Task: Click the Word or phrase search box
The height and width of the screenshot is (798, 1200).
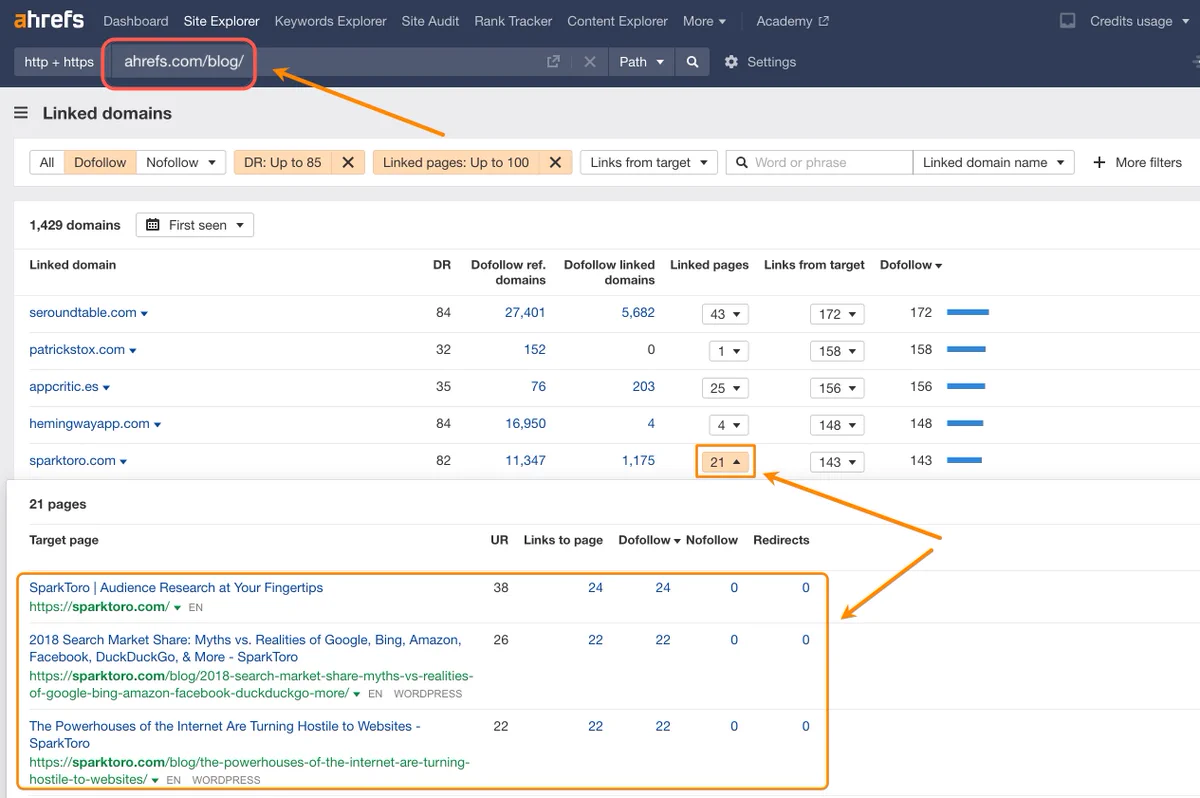Action: 819,162
